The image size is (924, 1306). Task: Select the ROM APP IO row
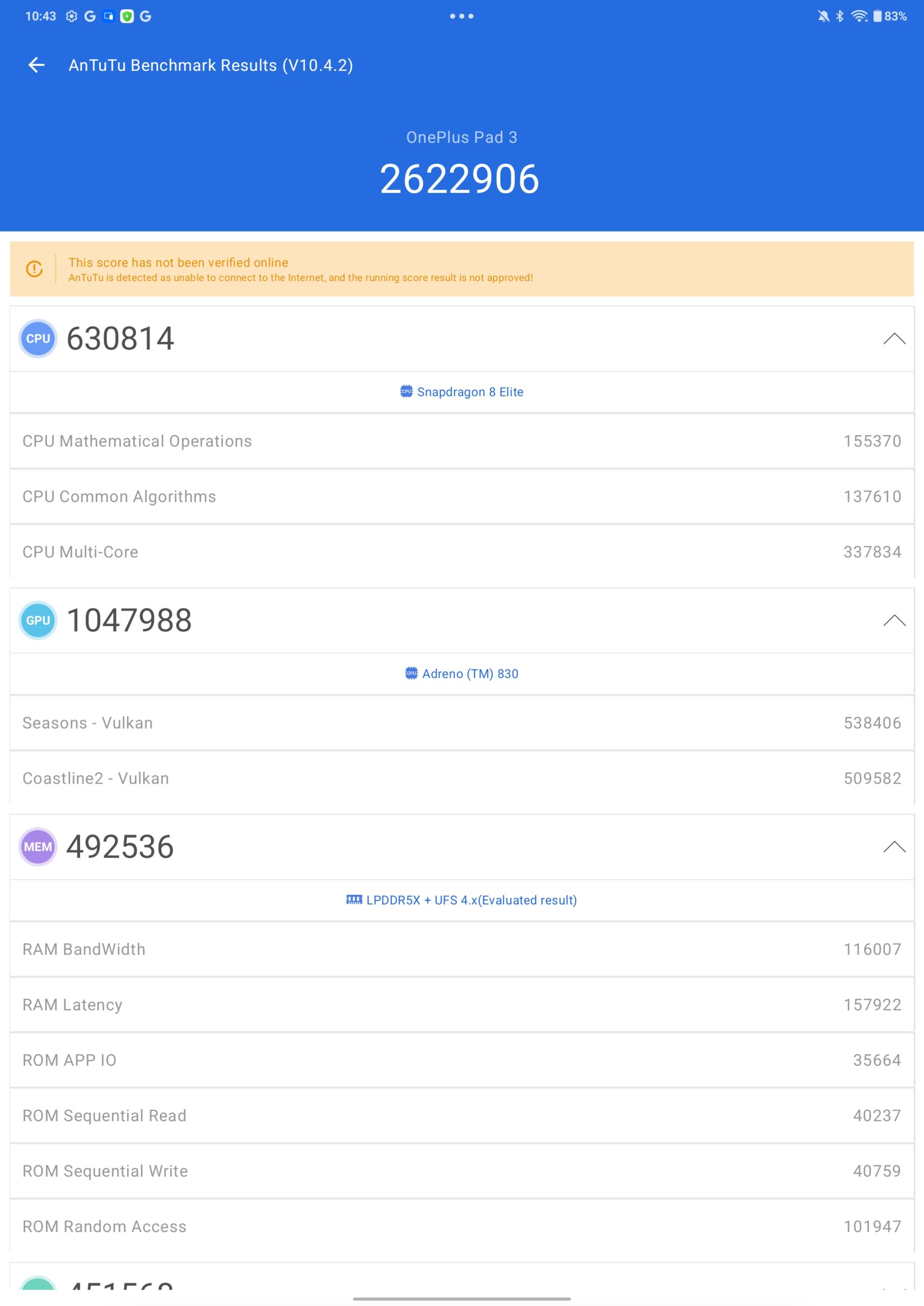(x=462, y=1060)
